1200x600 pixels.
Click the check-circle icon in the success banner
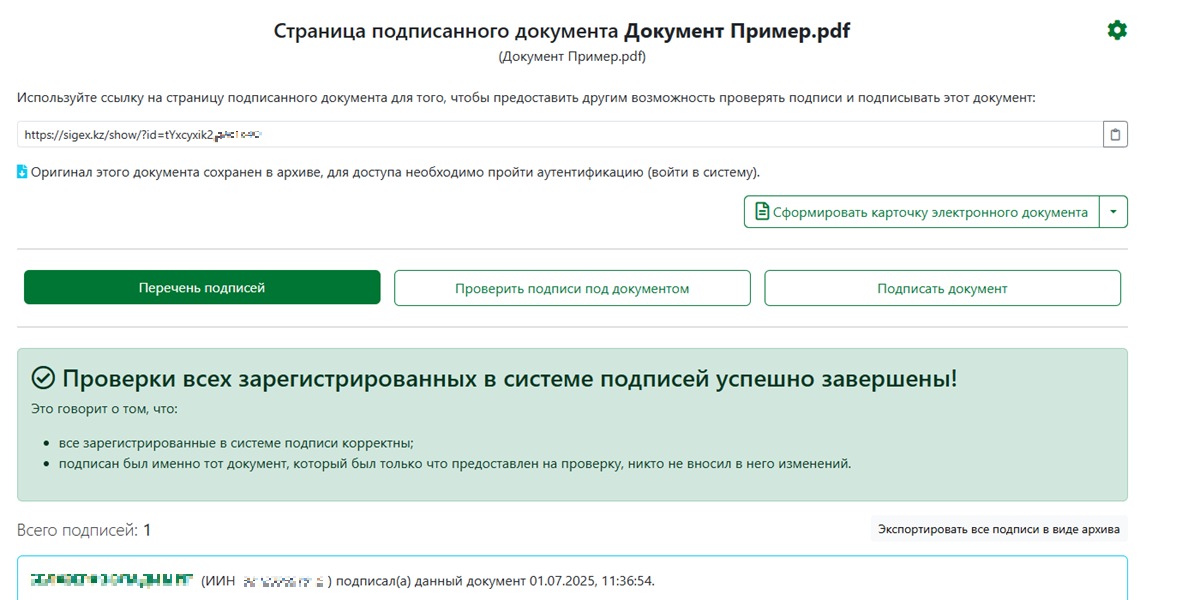(43, 378)
